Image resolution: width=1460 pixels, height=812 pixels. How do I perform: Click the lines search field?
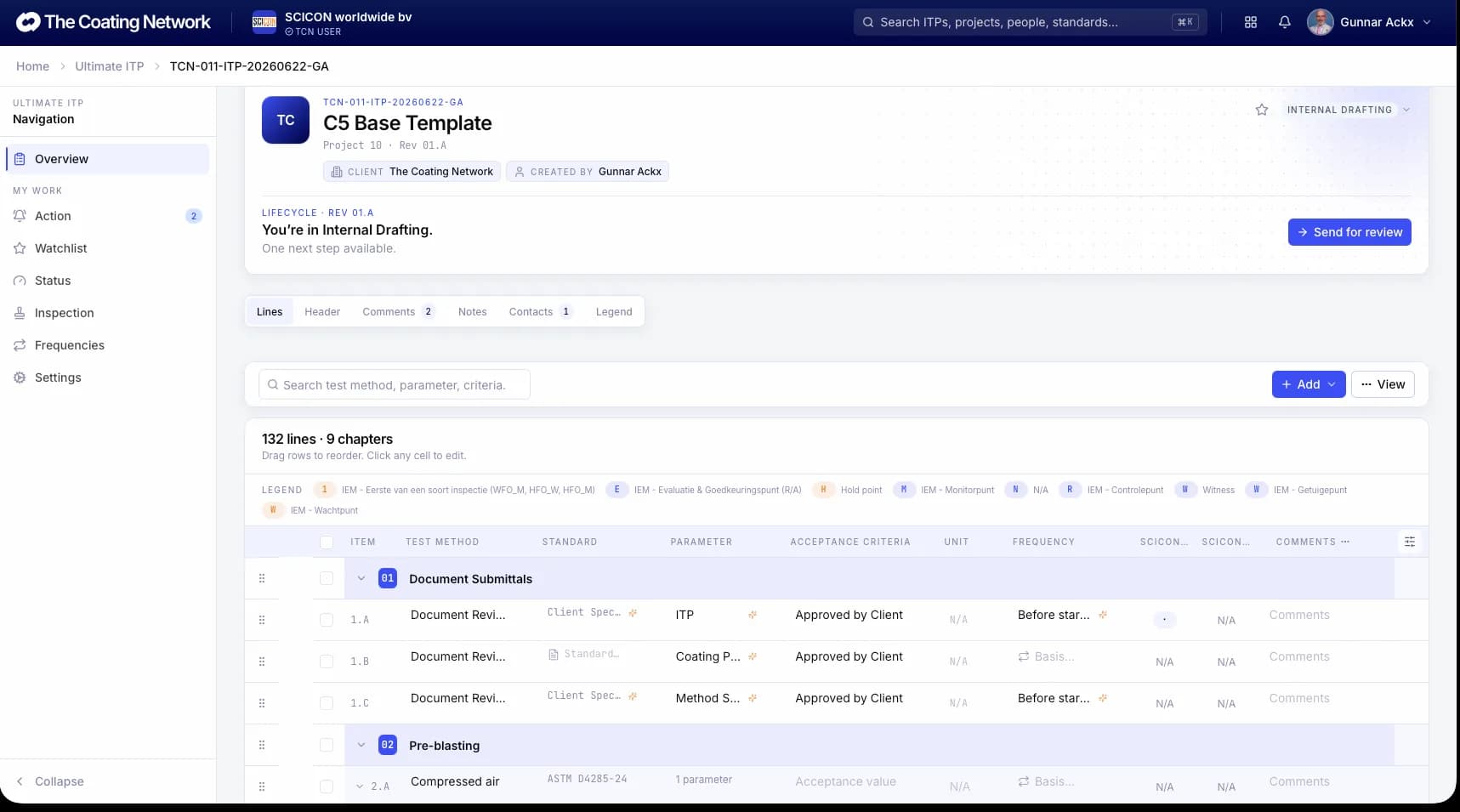pos(395,384)
